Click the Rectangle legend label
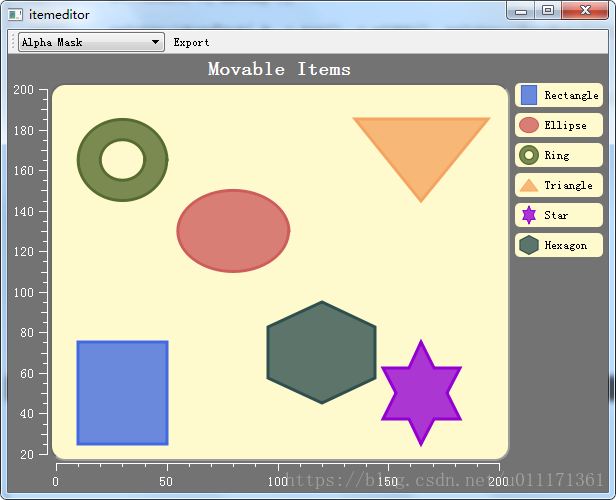The height and width of the screenshot is (500, 616). click(x=571, y=95)
